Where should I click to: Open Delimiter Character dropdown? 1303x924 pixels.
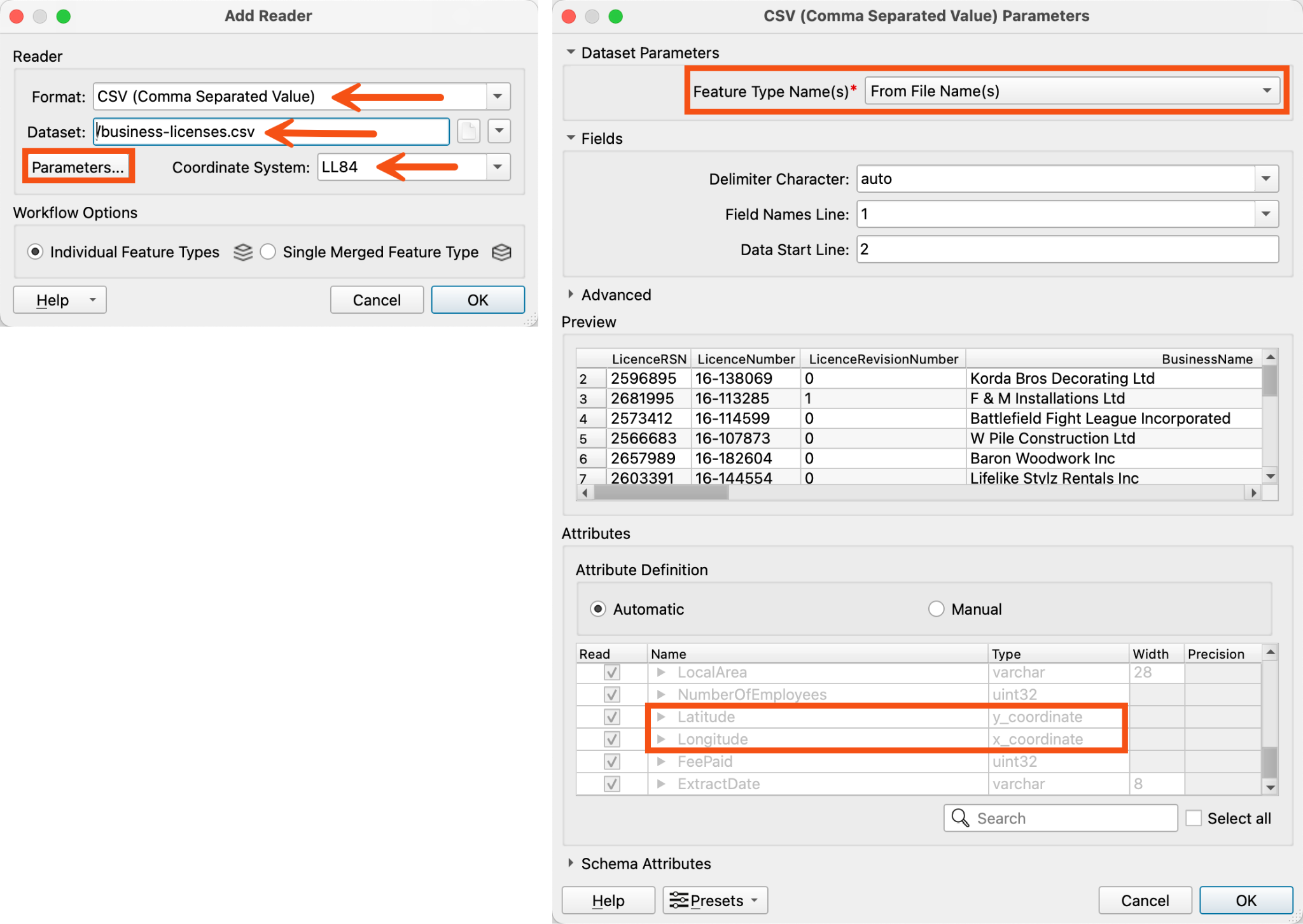(x=1266, y=179)
